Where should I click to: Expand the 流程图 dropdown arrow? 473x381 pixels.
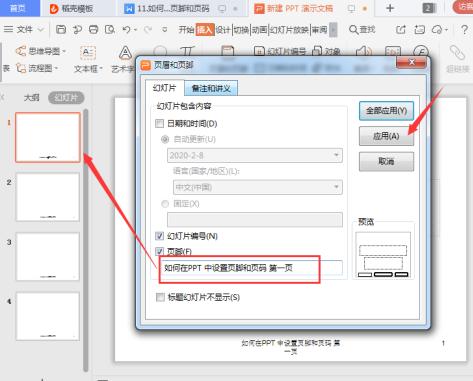pyautogui.click(x=56, y=68)
